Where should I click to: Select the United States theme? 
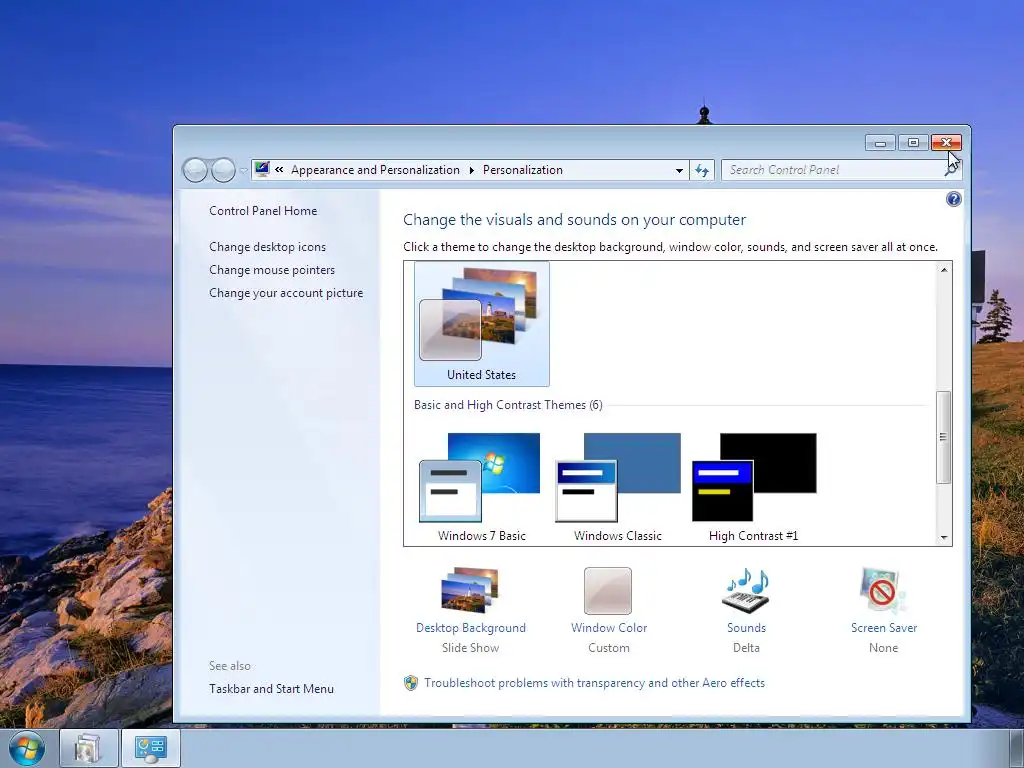point(482,324)
